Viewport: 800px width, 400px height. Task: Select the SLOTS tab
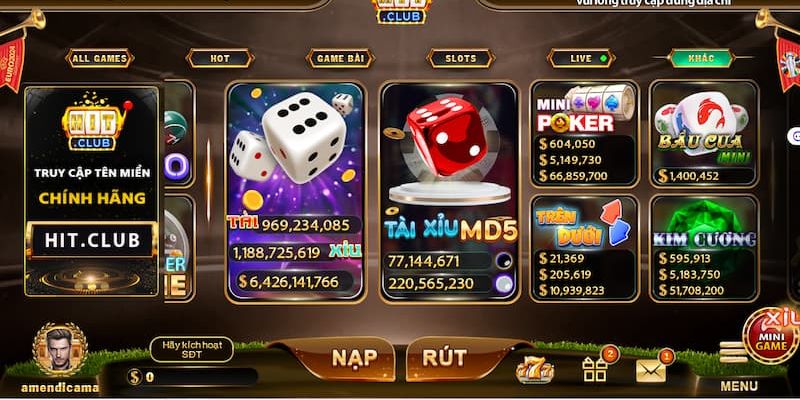pos(461,58)
